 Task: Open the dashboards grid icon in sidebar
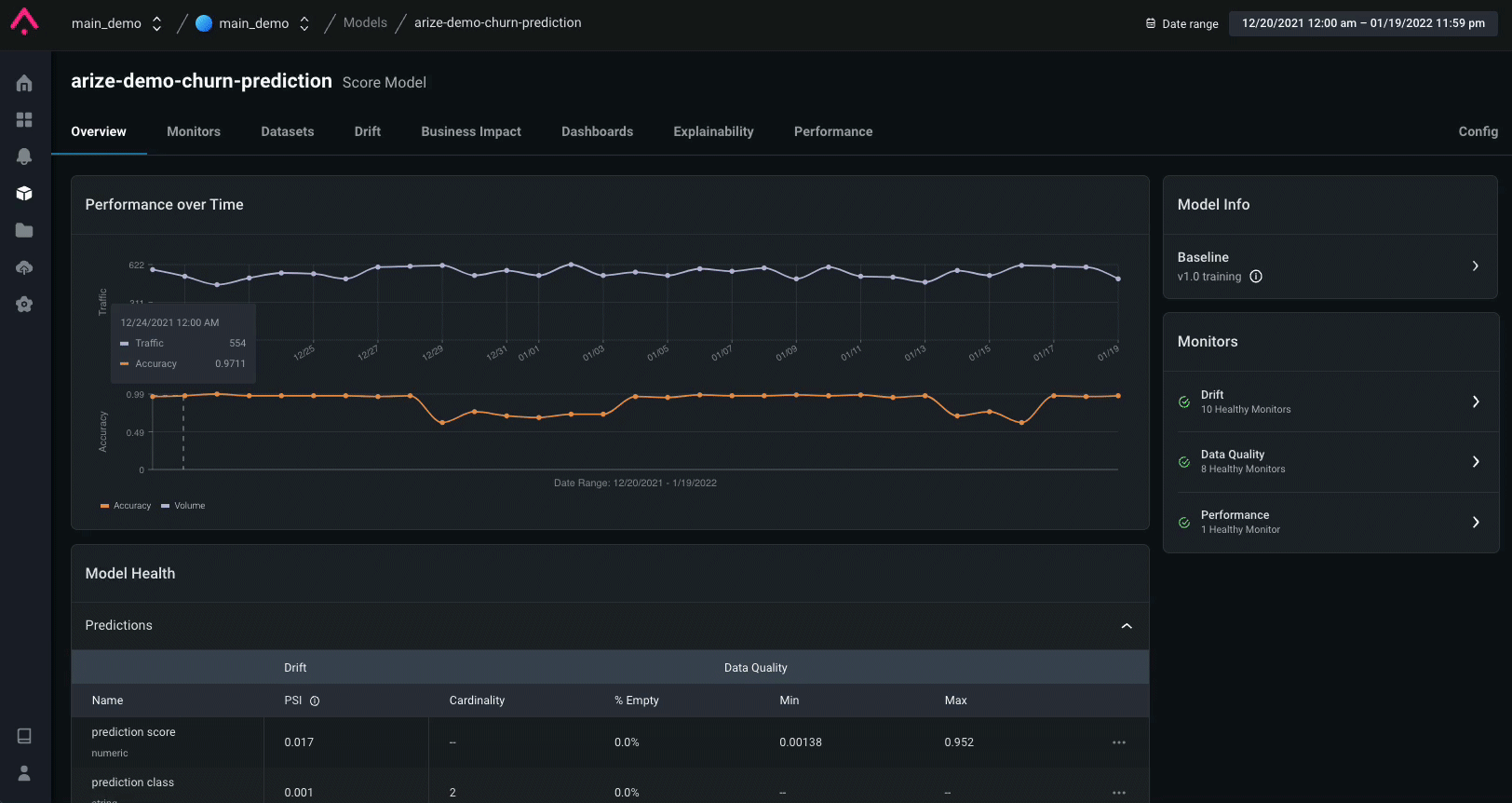pos(24,120)
